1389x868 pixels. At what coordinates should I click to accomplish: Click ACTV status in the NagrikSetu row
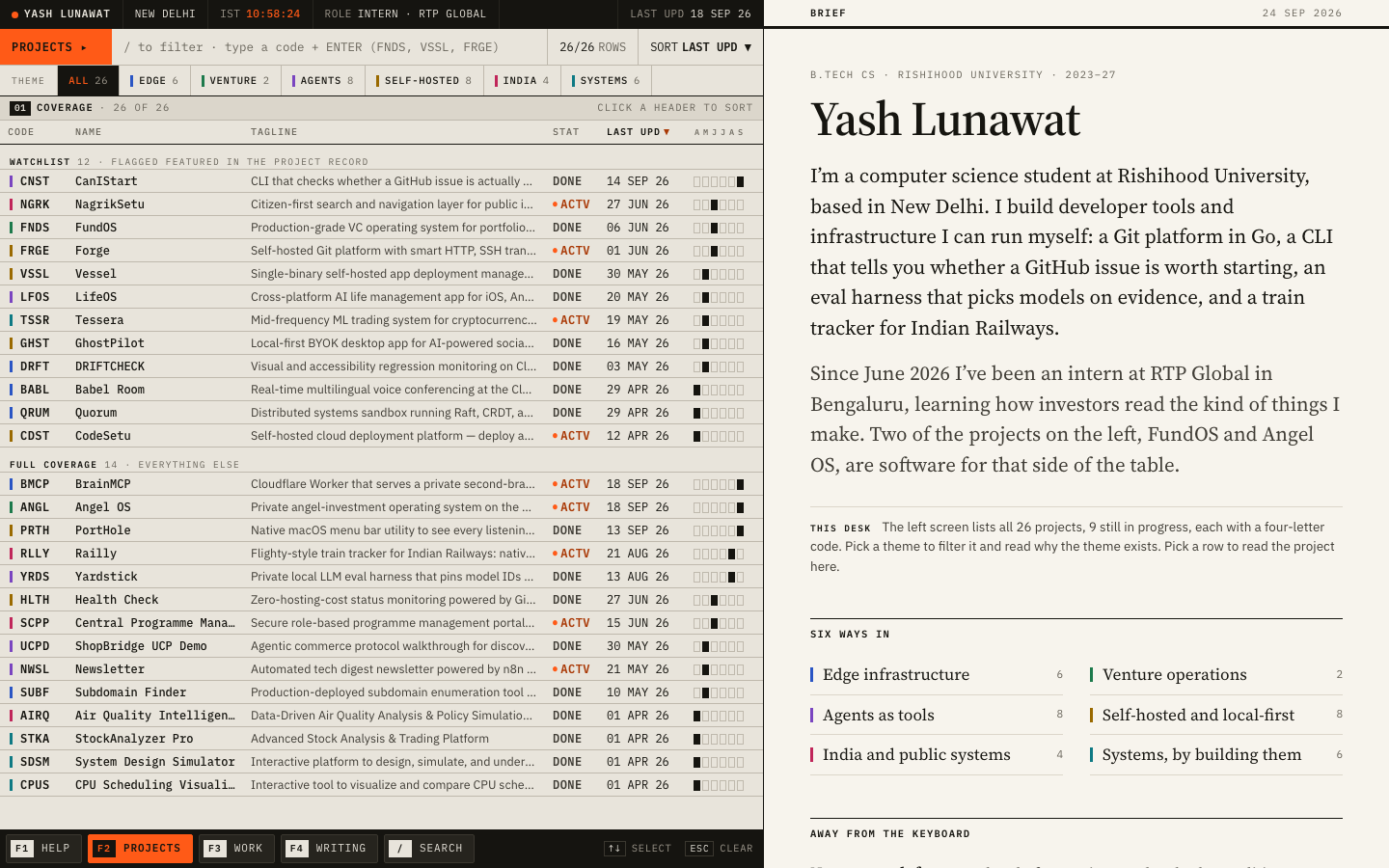[x=571, y=204]
